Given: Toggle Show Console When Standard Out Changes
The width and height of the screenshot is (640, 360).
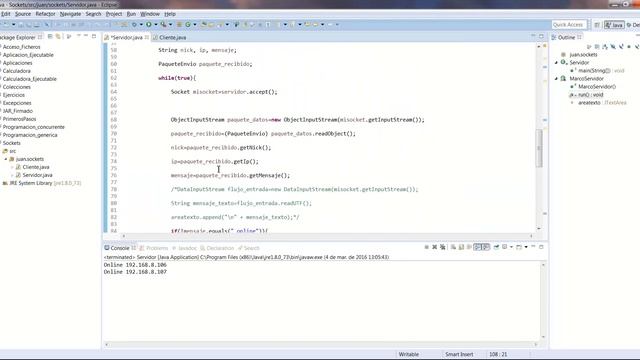Looking at the screenshot, I should (478, 247).
